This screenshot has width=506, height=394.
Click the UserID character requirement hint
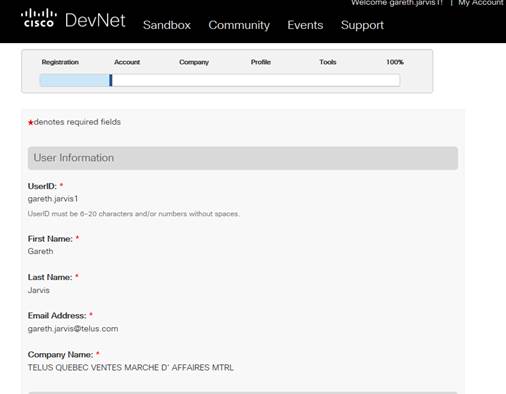tap(133, 214)
